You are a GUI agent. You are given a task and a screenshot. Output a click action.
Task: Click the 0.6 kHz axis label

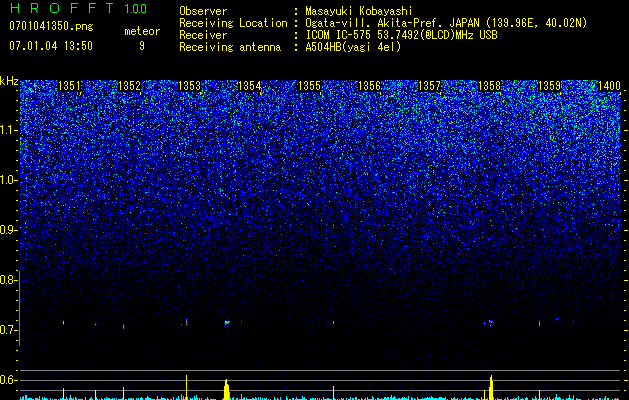click(x=7, y=380)
